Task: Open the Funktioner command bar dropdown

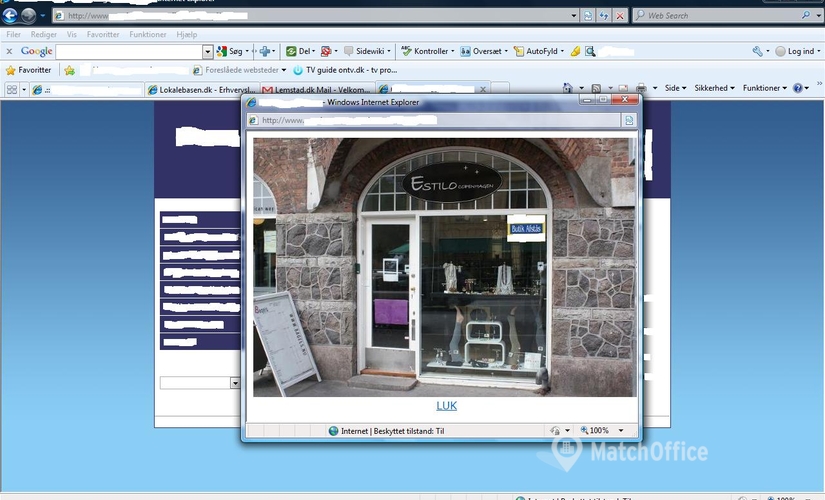Action: 764,88
